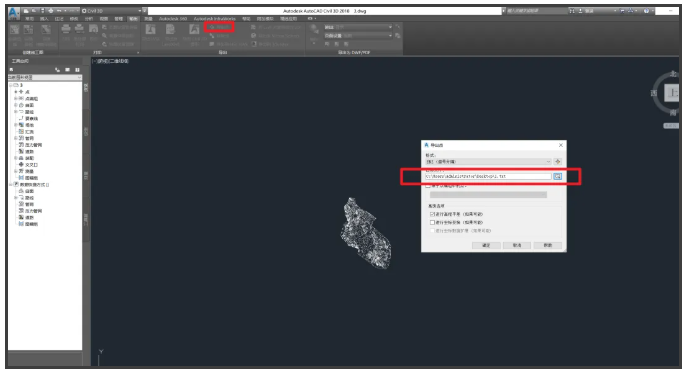Open the AutoCAD application menu button

point(13,13)
